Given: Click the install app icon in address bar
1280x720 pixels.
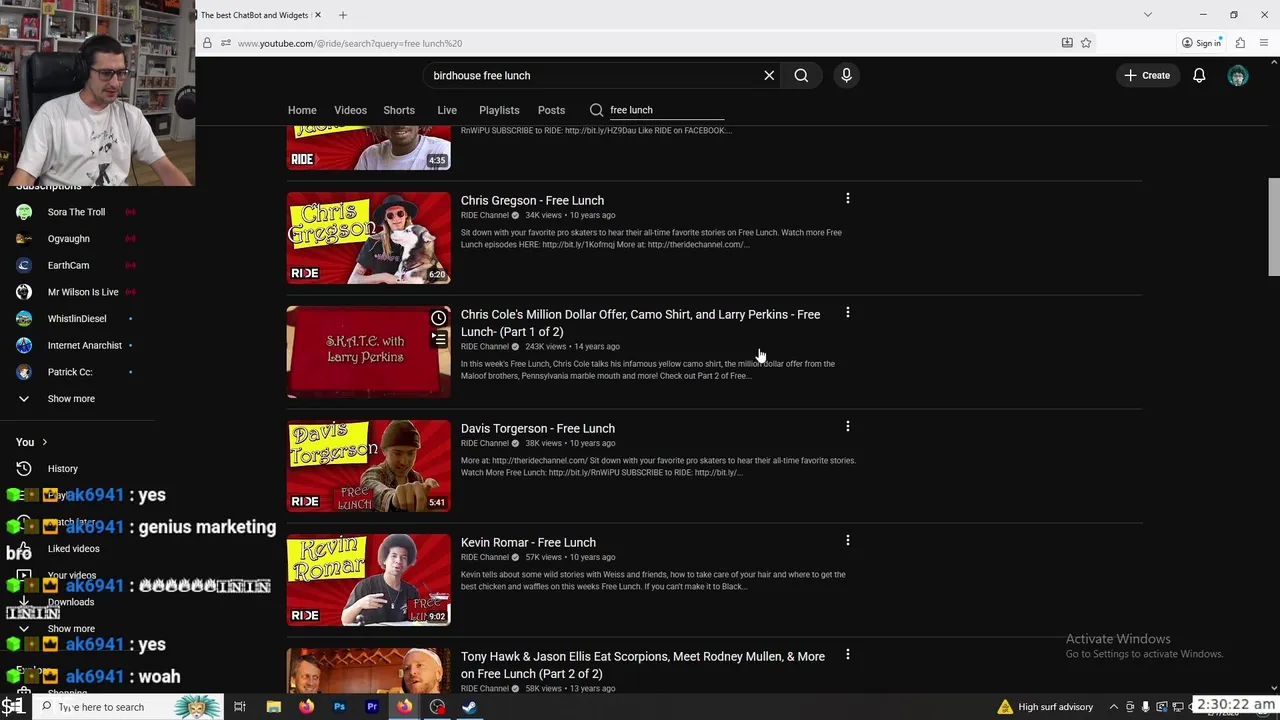Looking at the screenshot, I should (x=1067, y=43).
